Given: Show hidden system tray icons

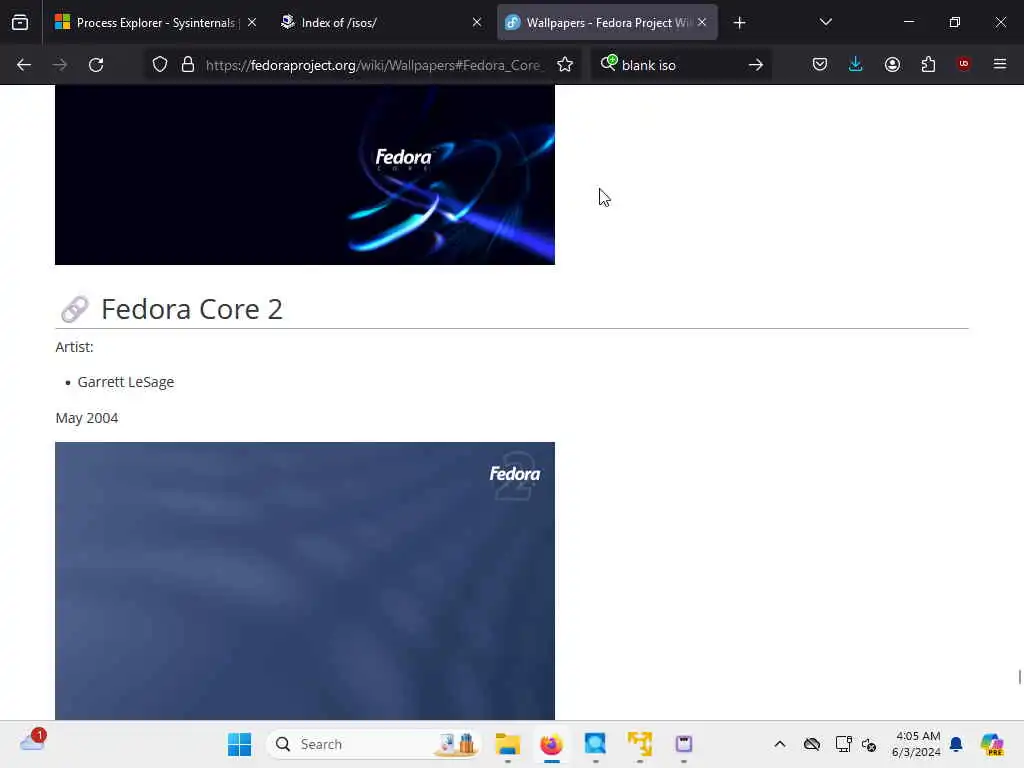Looking at the screenshot, I should click(x=780, y=744).
